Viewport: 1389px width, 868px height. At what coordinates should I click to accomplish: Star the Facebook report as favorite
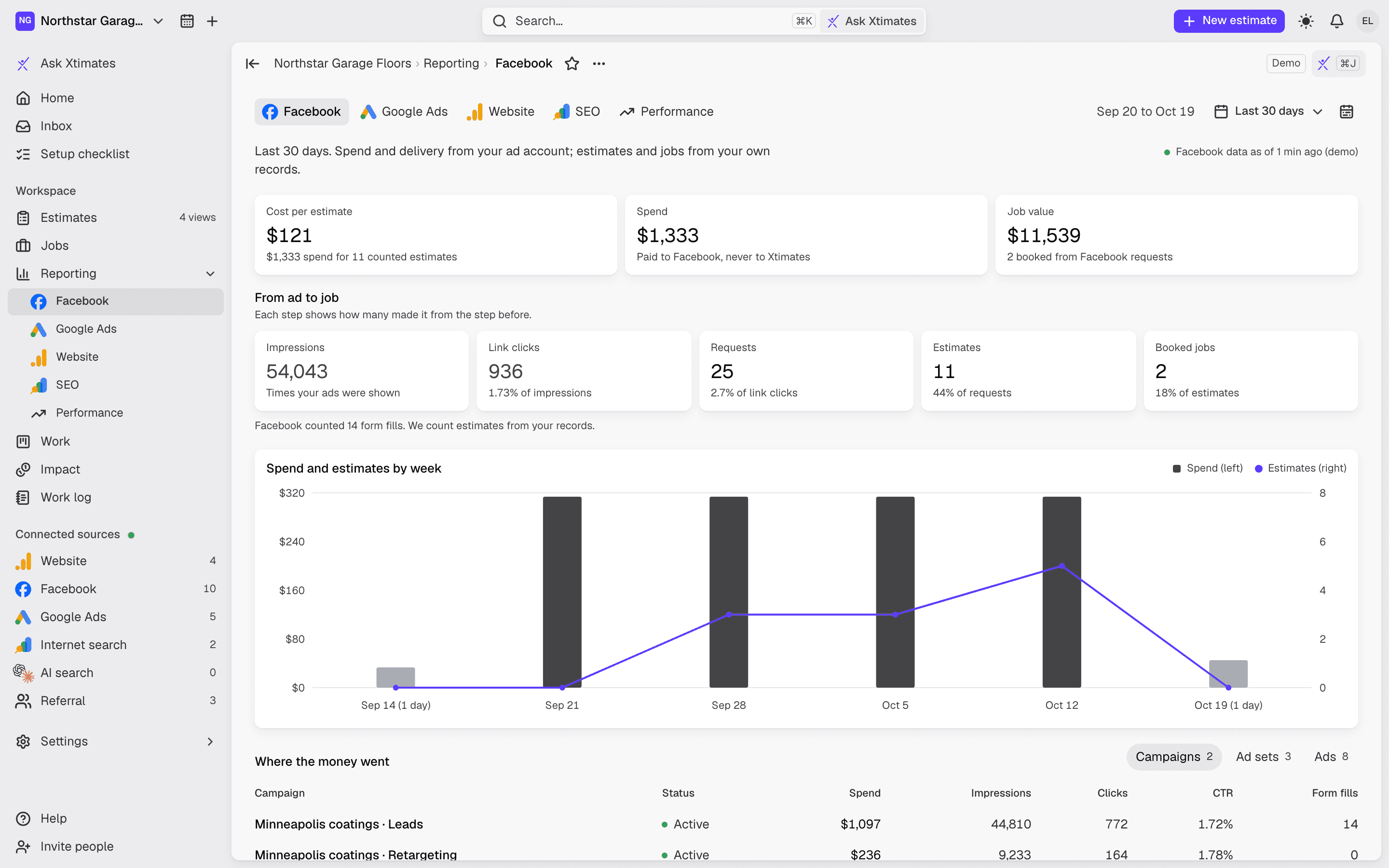coord(572,63)
